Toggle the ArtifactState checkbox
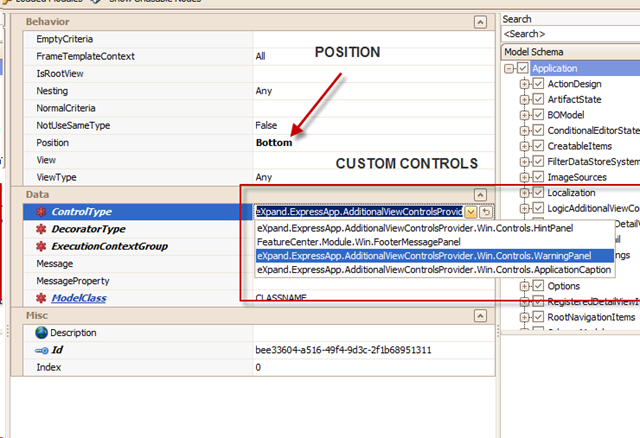This screenshot has width=640, height=438. [x=538, y=99]
